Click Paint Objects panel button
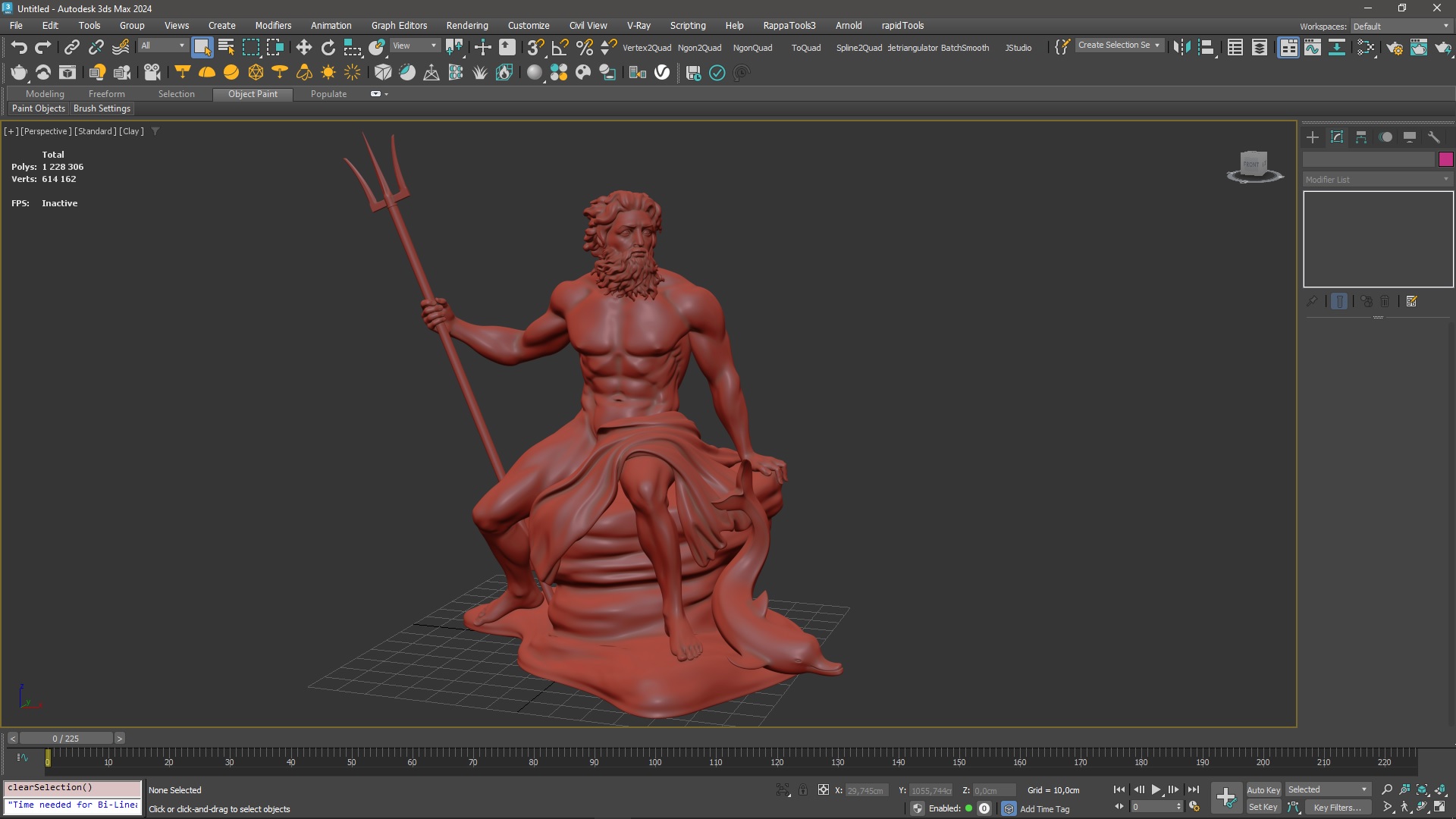This screenshot has height=819, width=1456. pos(39,108)
